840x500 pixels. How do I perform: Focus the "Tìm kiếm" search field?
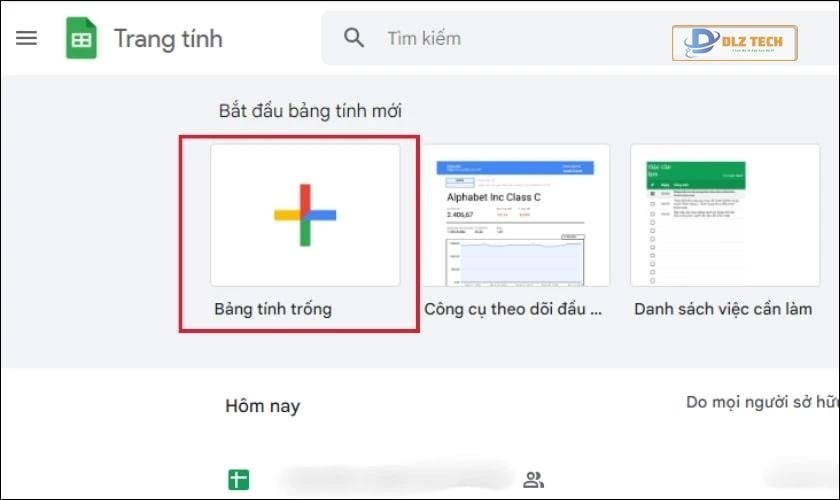500,39
